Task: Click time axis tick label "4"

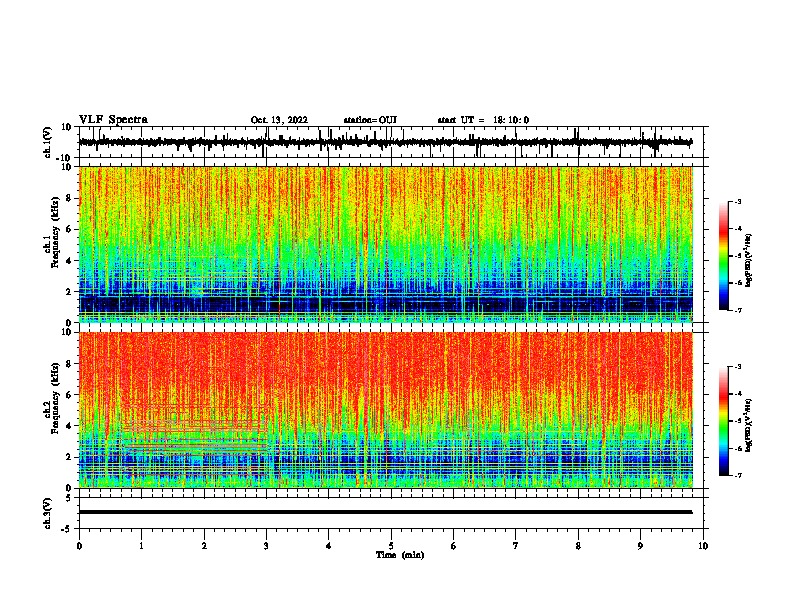Action: coord(329,546)
